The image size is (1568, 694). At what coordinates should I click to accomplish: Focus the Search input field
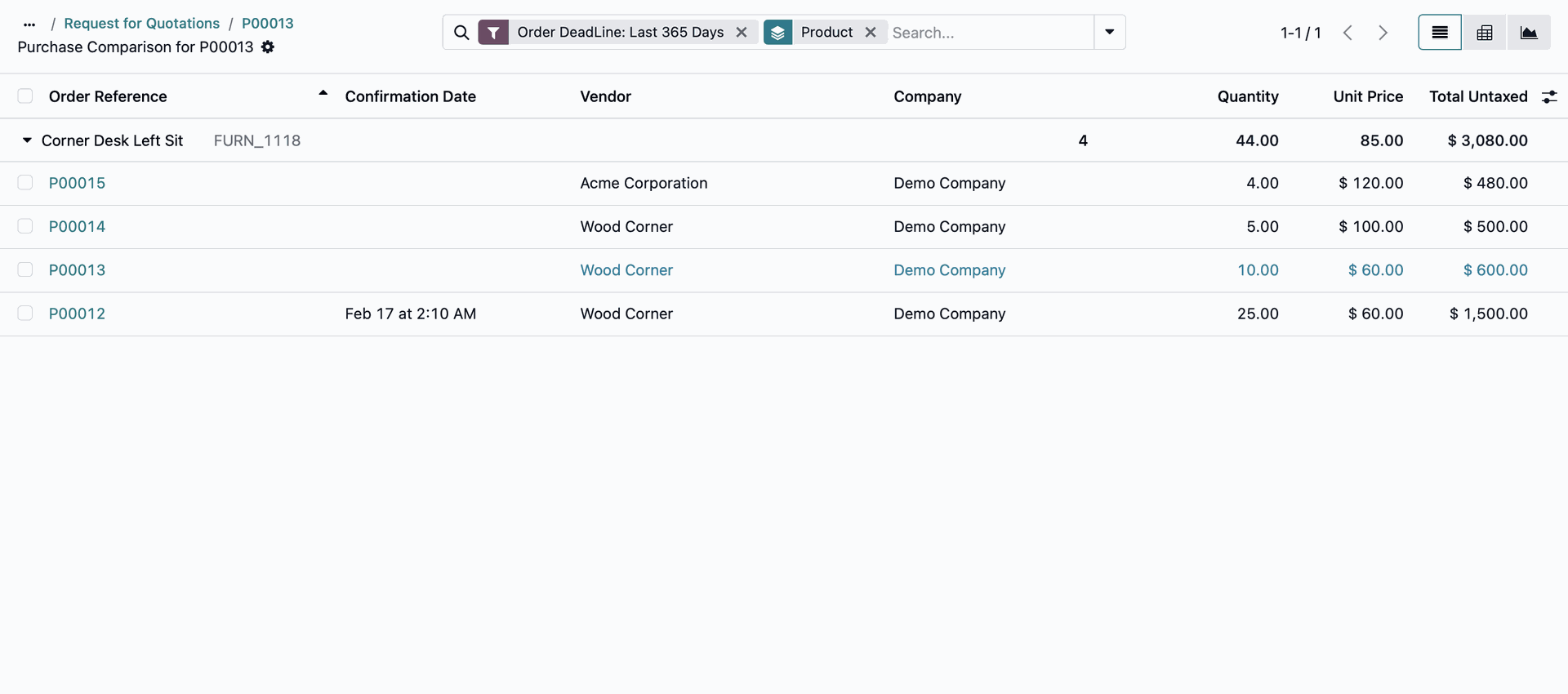[988, 33]
